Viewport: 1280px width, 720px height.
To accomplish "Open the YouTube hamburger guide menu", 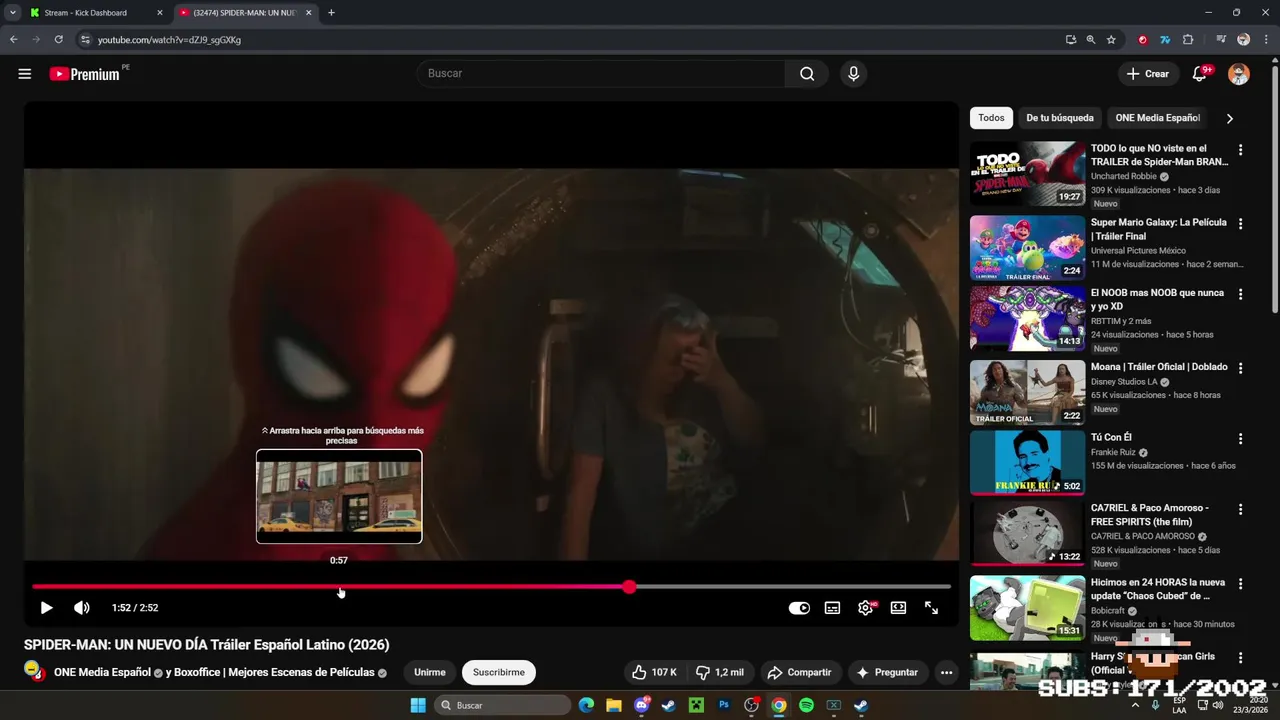I will point(25,74).
